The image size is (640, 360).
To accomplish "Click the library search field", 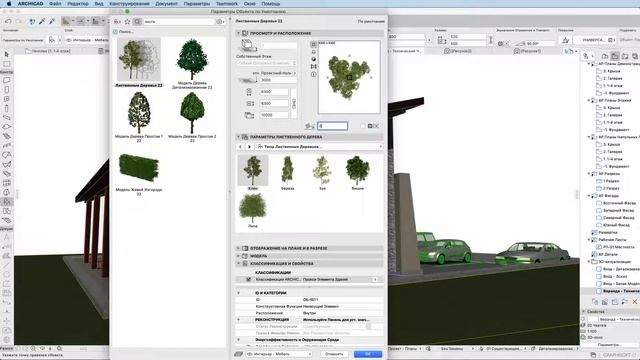I will coord(179,22).
